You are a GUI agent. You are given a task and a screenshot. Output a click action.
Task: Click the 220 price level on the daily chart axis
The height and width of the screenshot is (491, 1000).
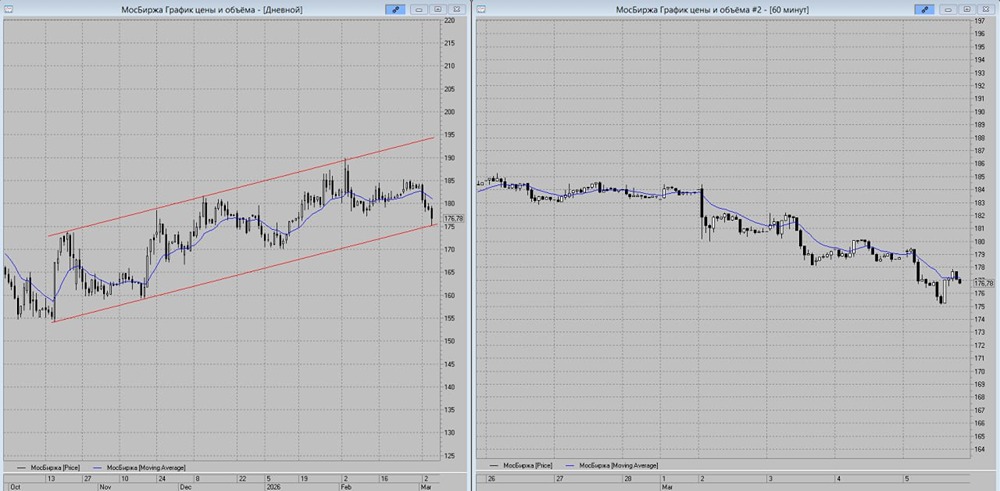click(x=450, y=20)
